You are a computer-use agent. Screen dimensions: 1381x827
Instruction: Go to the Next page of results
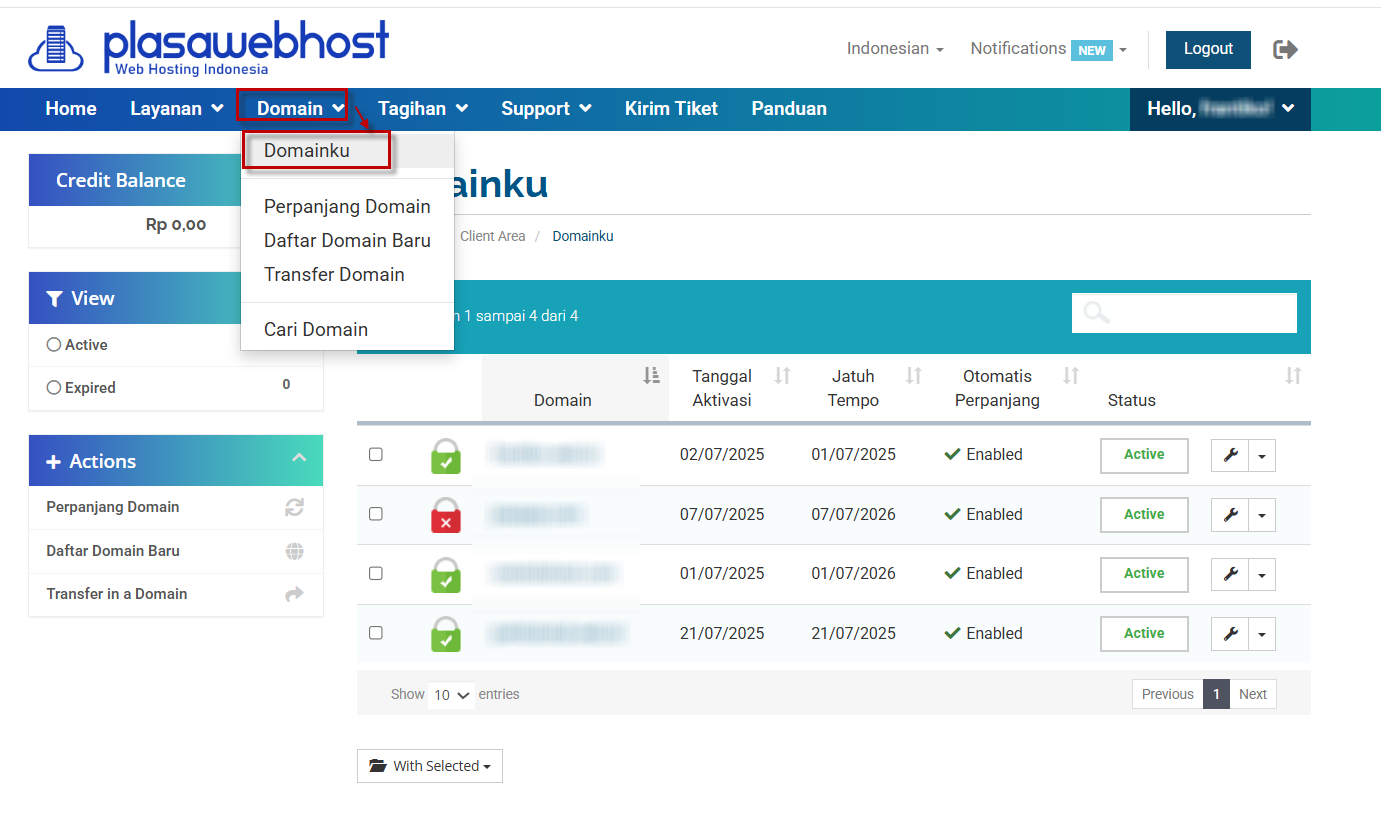pyautogui.click(x=1252, y=694)
